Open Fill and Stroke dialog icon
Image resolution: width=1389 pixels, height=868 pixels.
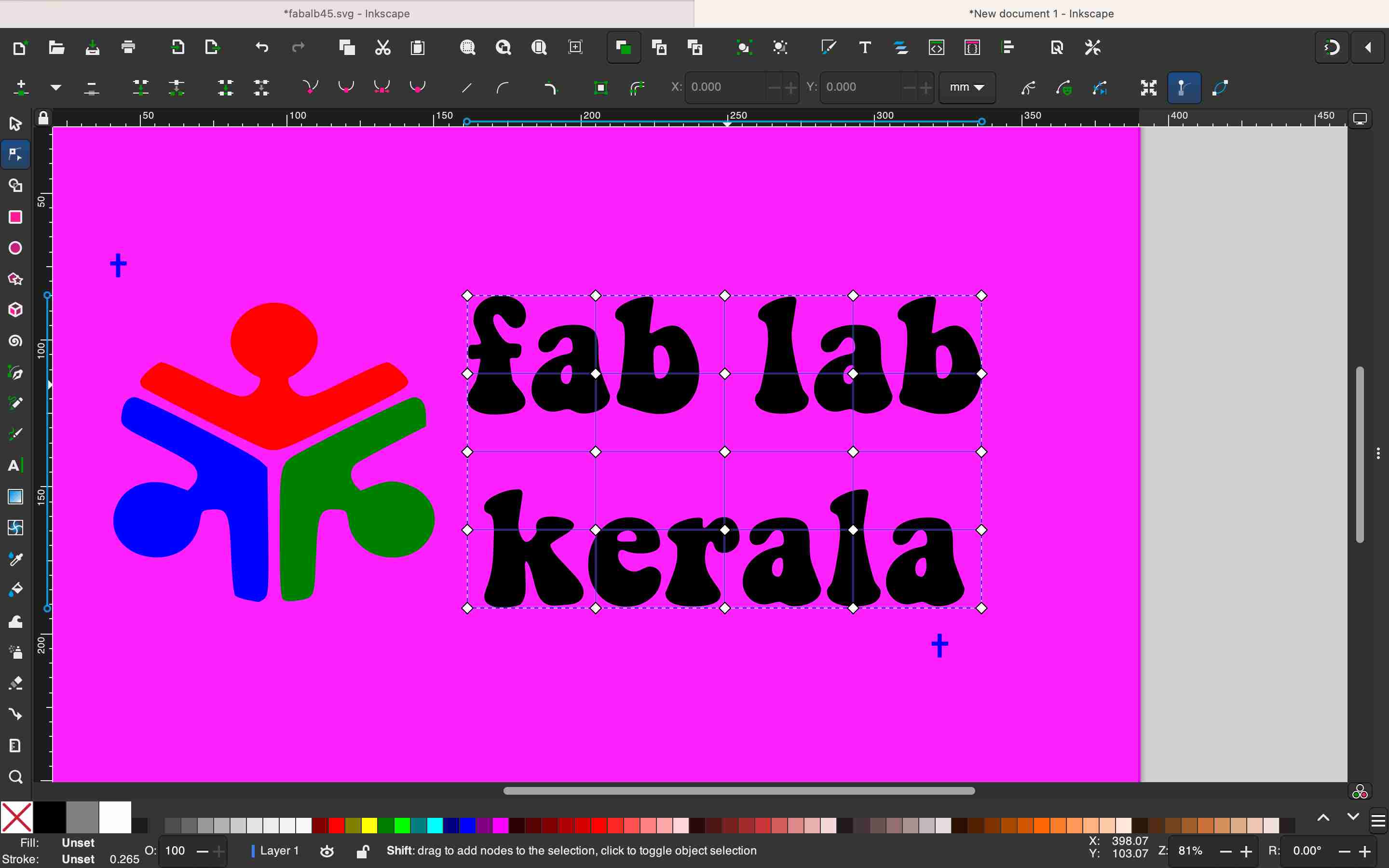[x=828, y=47]
